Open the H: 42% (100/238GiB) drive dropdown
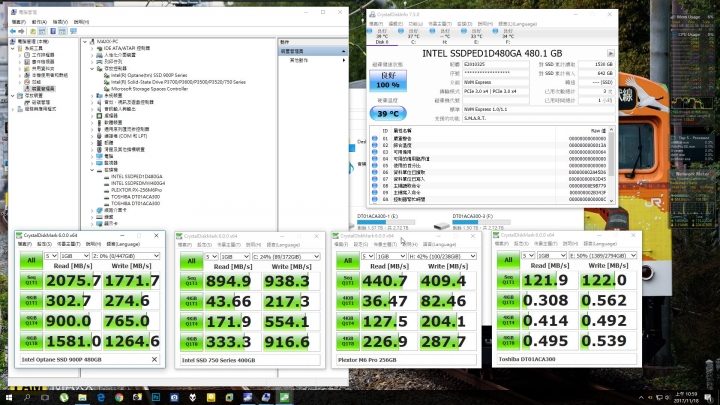This screenshot has width=720, height=405. coord(442,256)
